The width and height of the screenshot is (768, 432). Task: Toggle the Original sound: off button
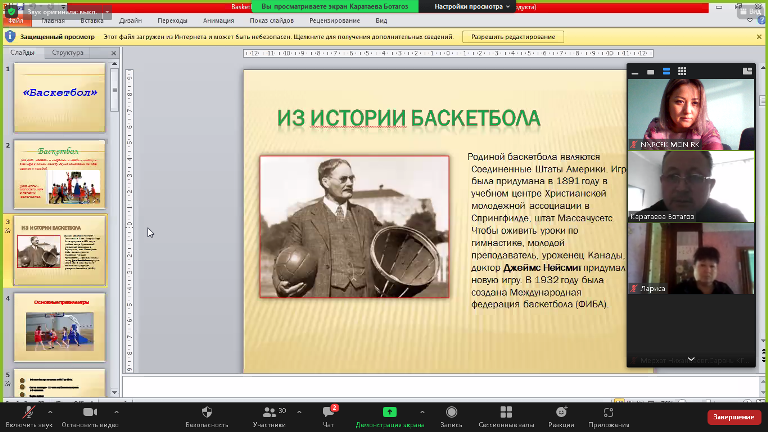pos(62,11)
